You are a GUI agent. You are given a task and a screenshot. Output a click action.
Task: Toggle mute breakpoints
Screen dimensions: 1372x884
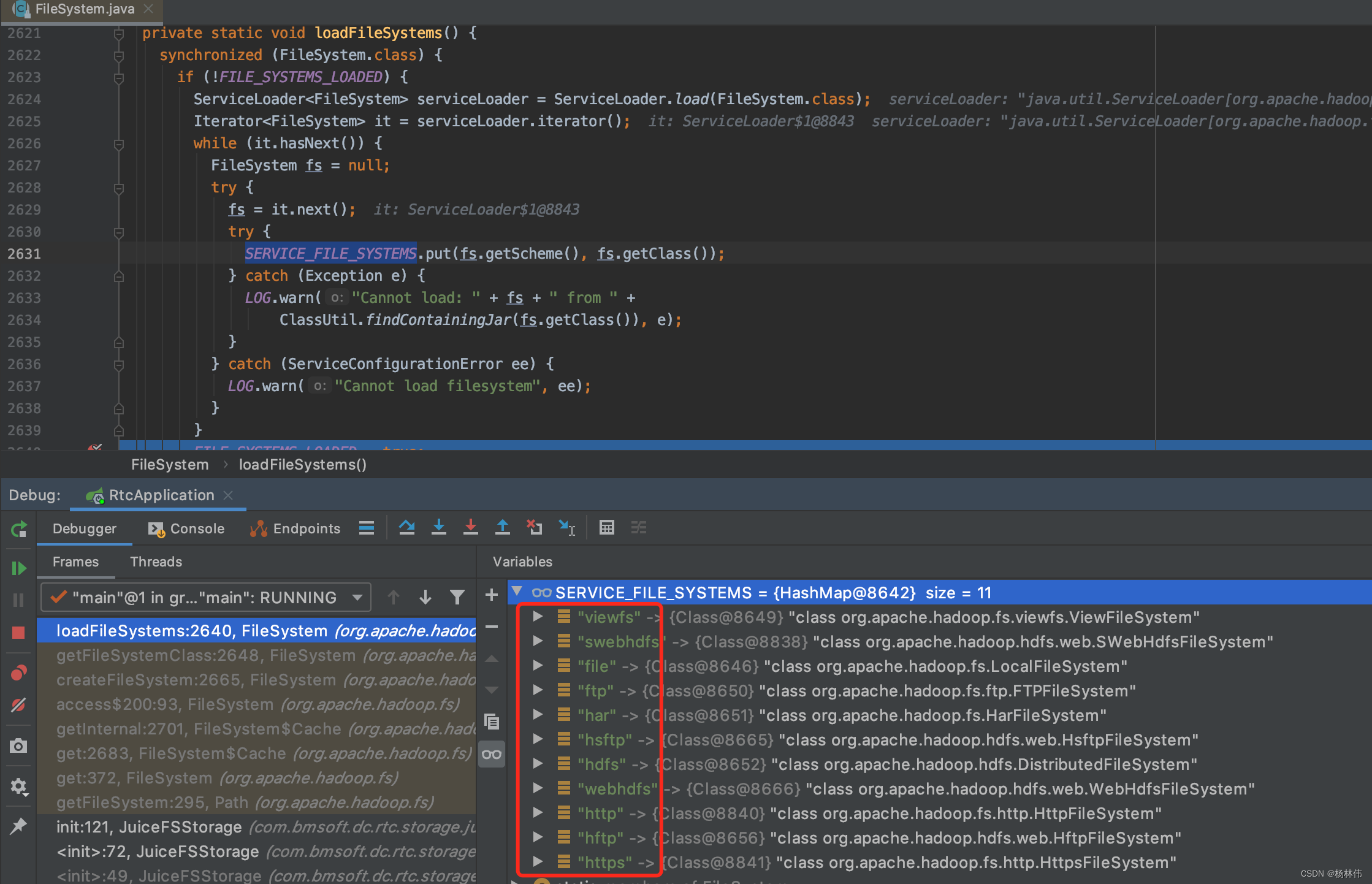pos(19,704)
